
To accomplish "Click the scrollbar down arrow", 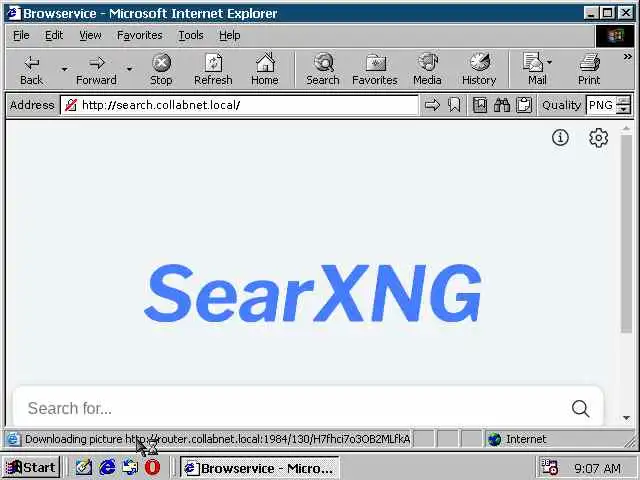I will [x=626, y=418].
